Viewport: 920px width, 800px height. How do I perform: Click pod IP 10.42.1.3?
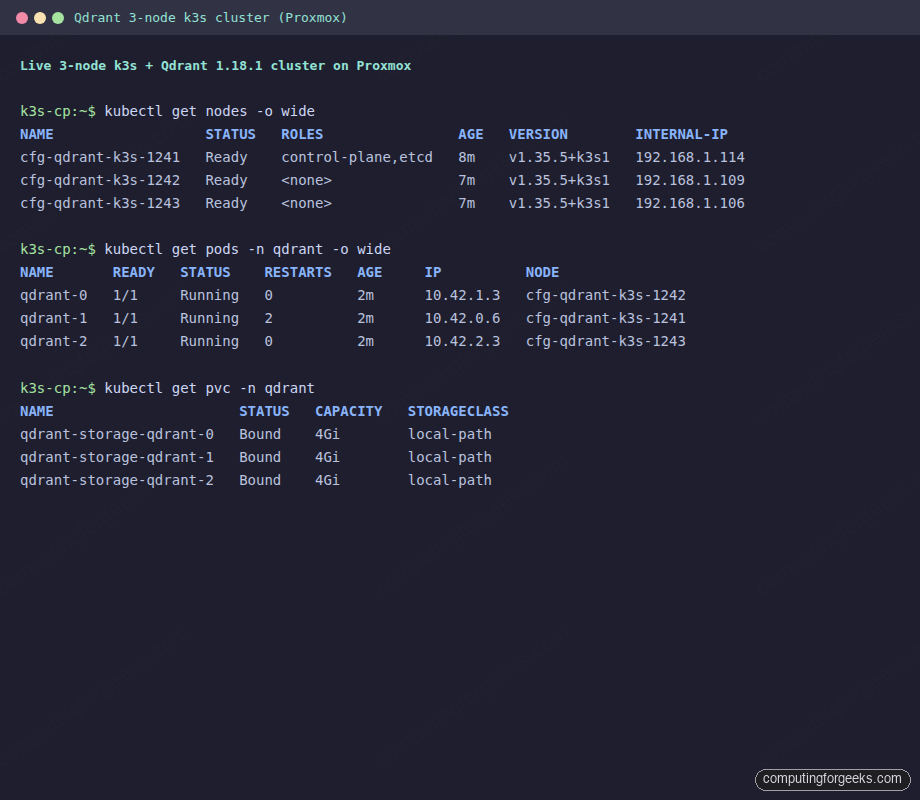click(462, 295)
